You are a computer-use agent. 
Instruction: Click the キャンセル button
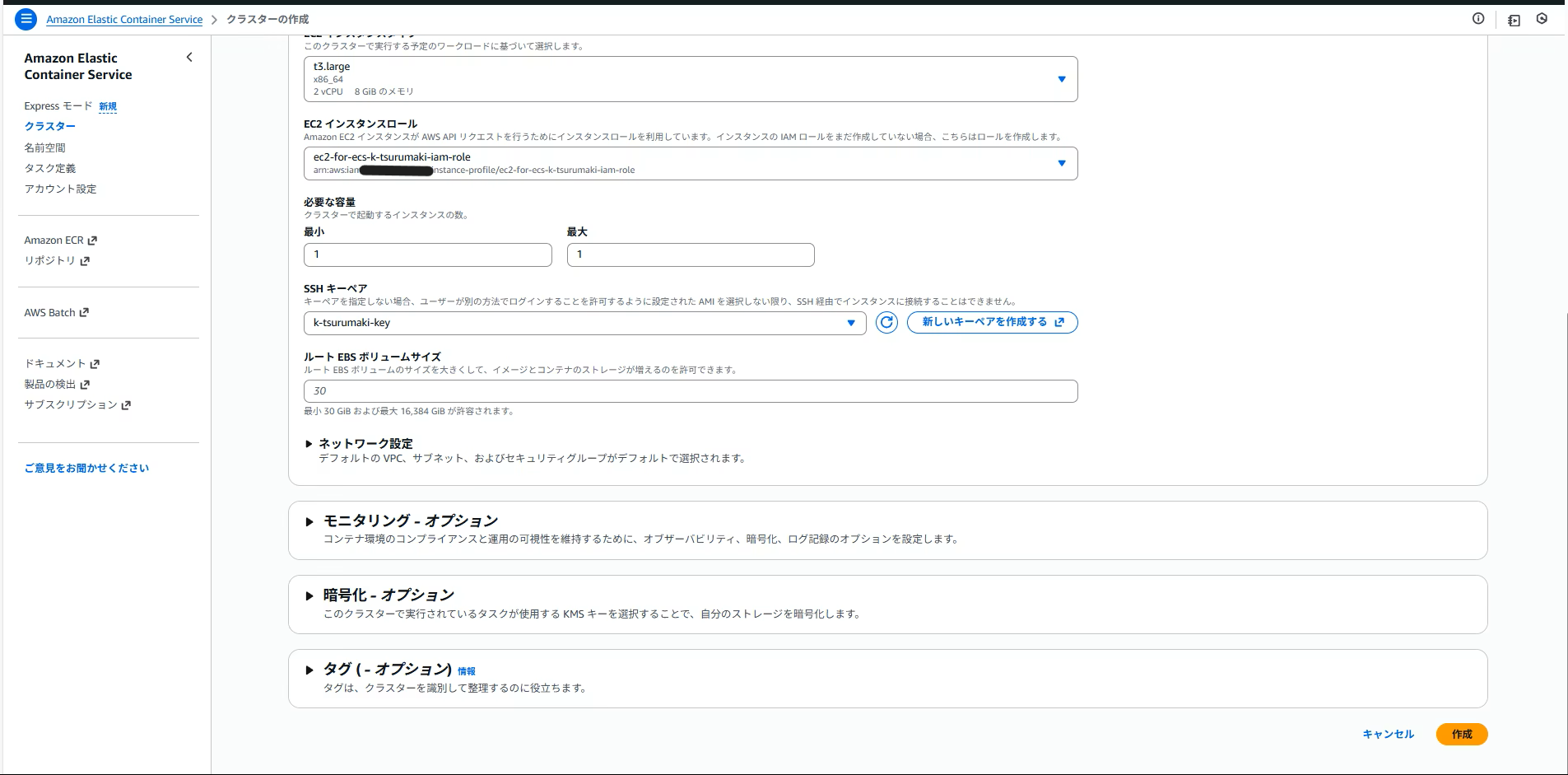1388,734
